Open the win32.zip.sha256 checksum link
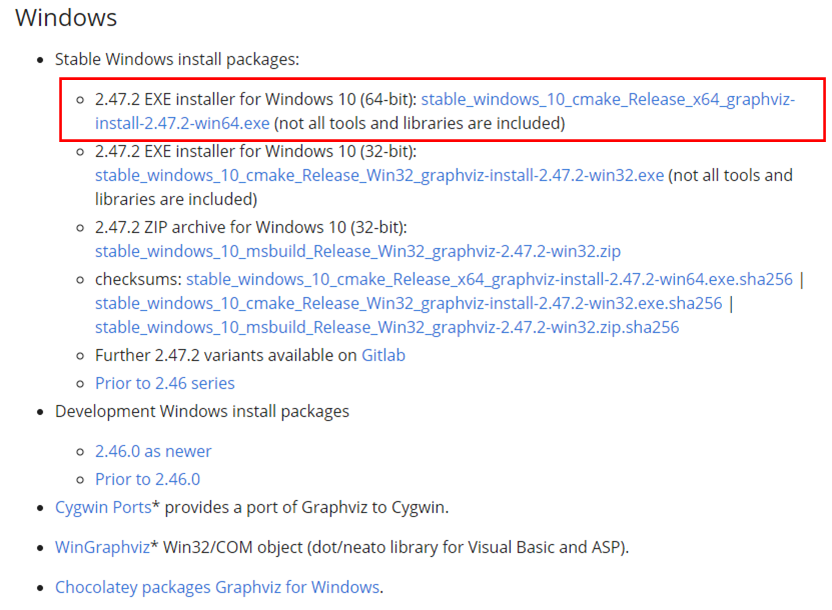The height and width of the screenshot is (610, 832). pos(387,327)
